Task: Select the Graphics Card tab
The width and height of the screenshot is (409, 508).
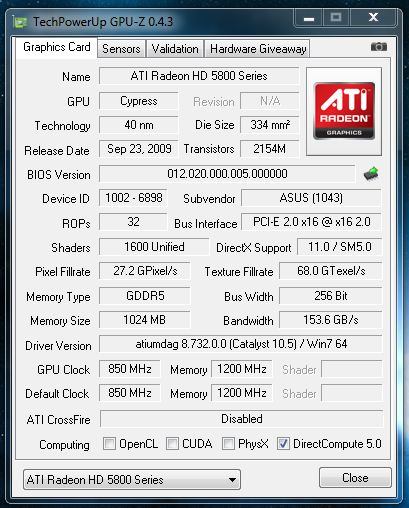Action: [57, 47]
